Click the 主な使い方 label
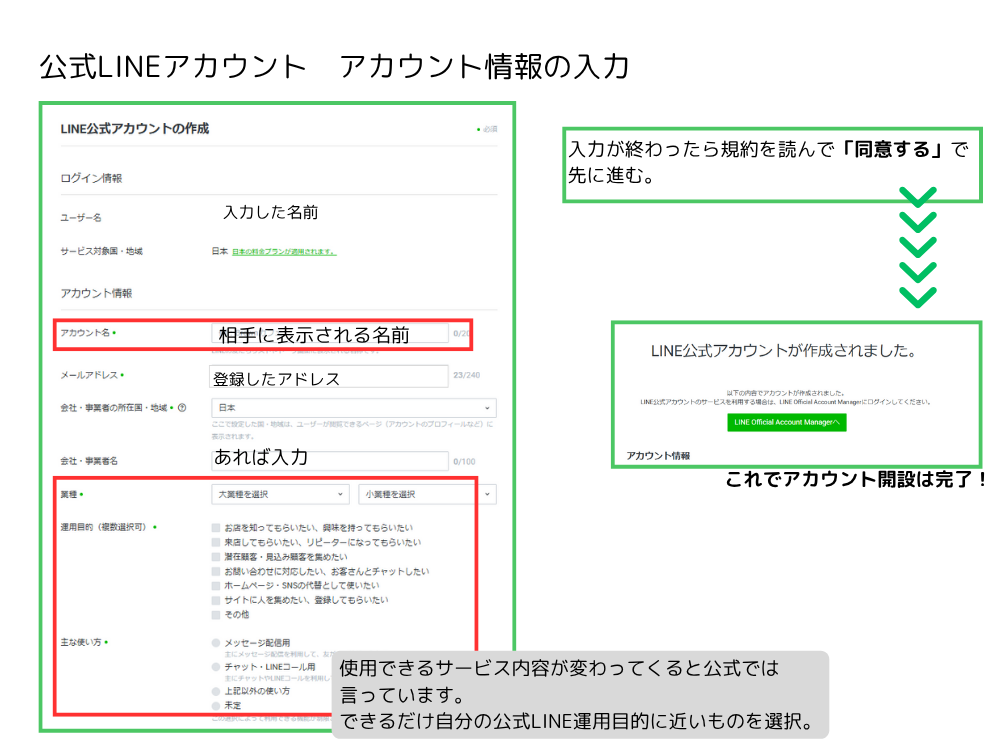The width and height of the screenshot is (1000, 750). click(81, 642)
